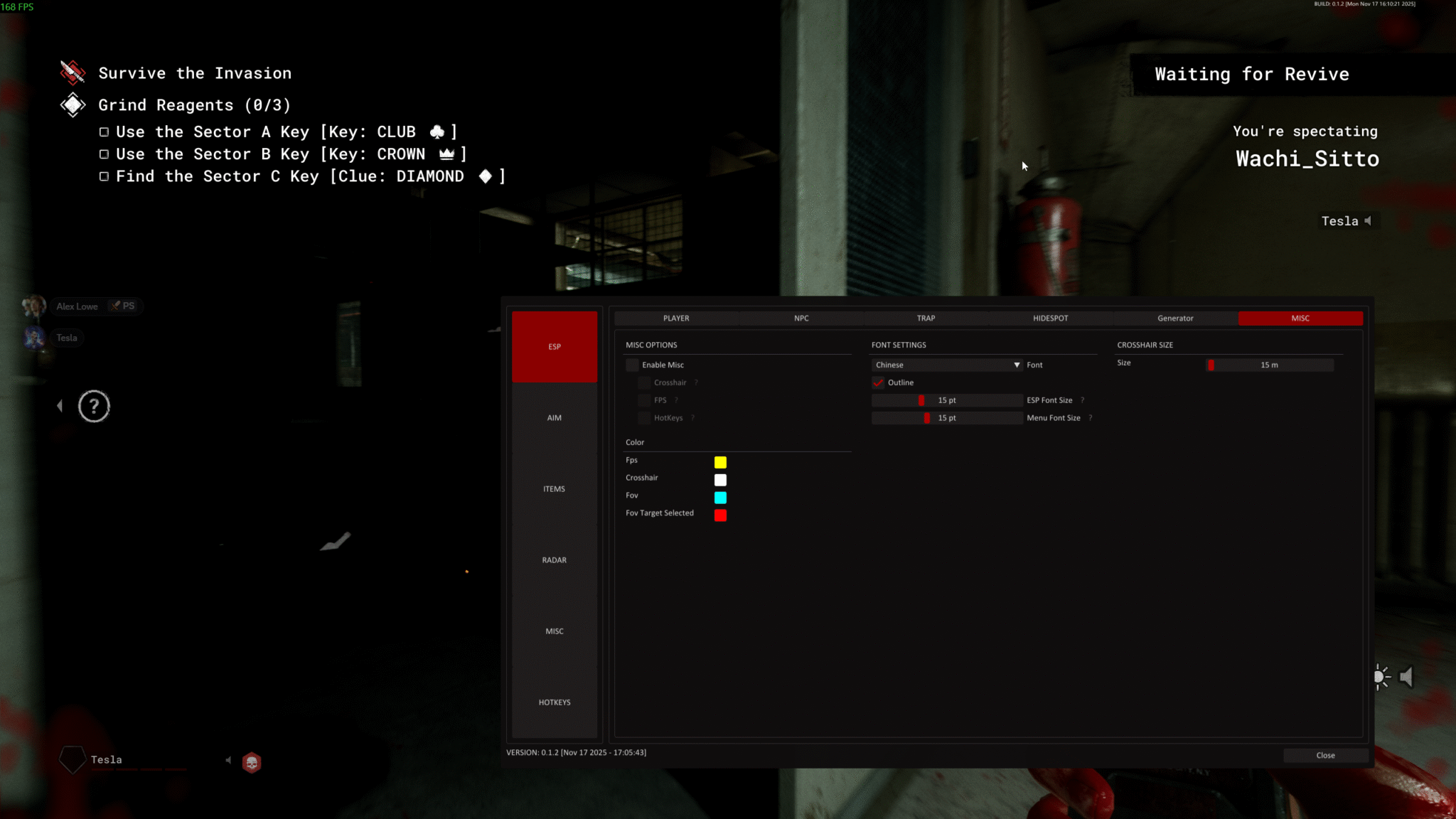
Task: Click the question mark help icon
Action: pyautogui.click(x=95, y=406)
